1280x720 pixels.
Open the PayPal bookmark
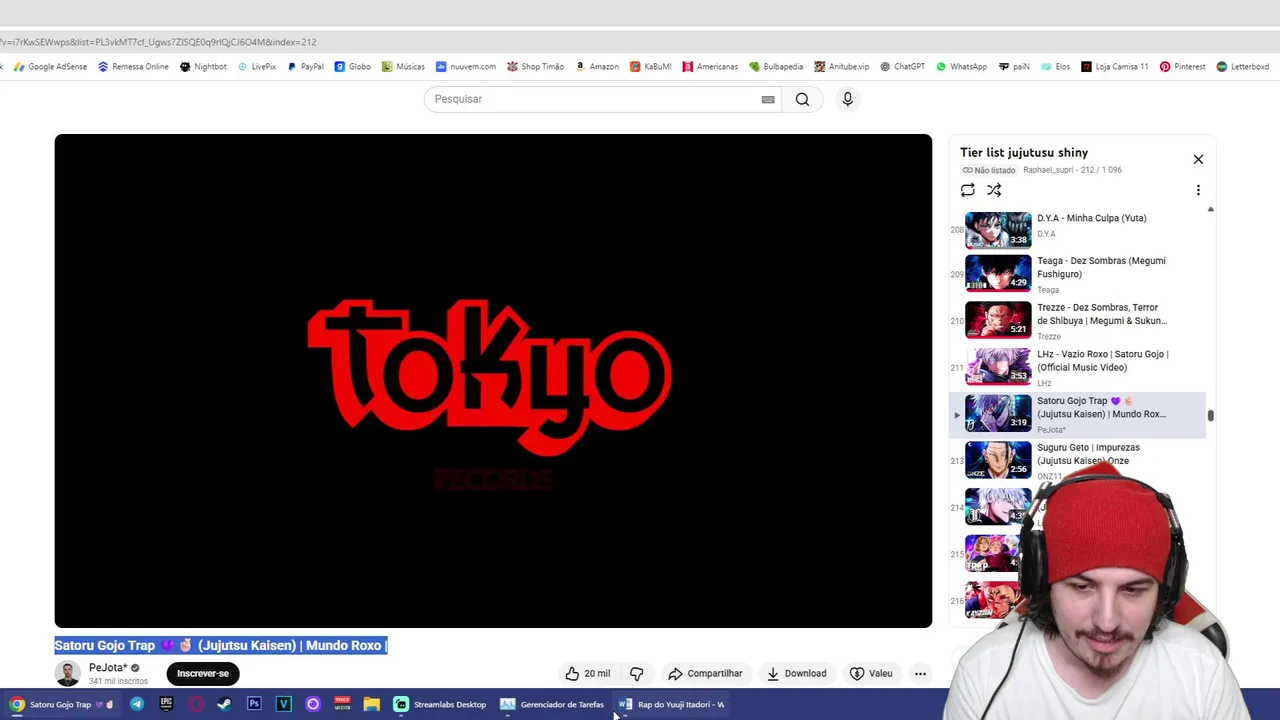point(305,67)
